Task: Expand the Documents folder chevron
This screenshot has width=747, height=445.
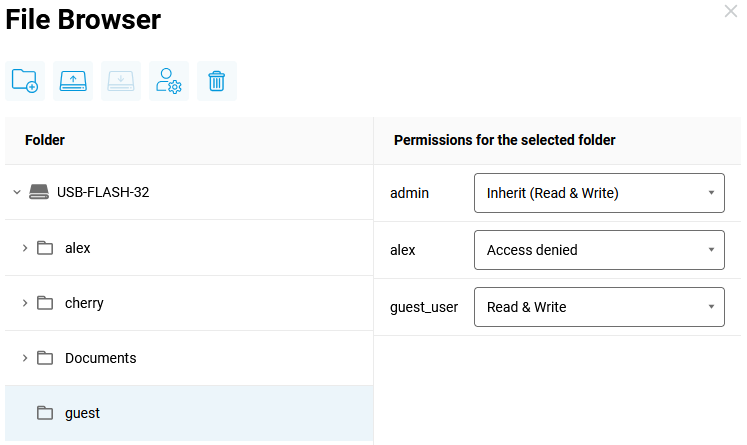Action: (25, 358)
